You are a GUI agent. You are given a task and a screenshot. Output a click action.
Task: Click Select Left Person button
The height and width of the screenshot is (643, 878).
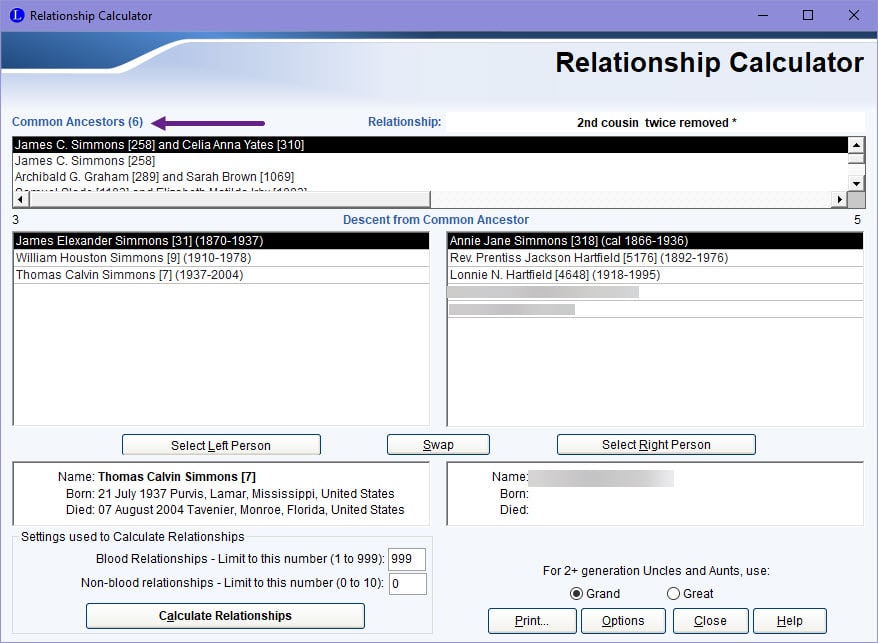221,445
